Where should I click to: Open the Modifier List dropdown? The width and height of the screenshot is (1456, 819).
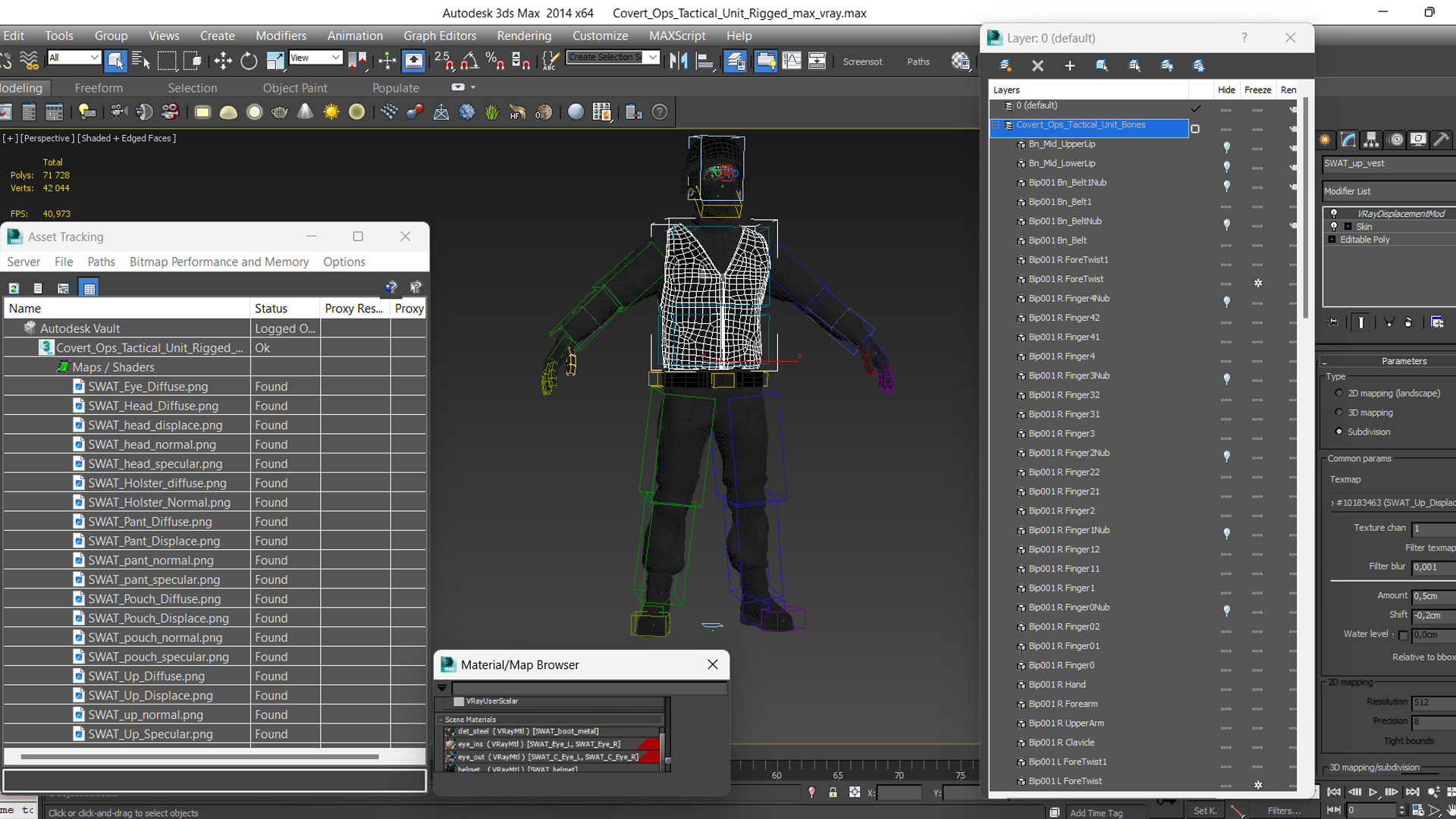(x=1389, y=191)
